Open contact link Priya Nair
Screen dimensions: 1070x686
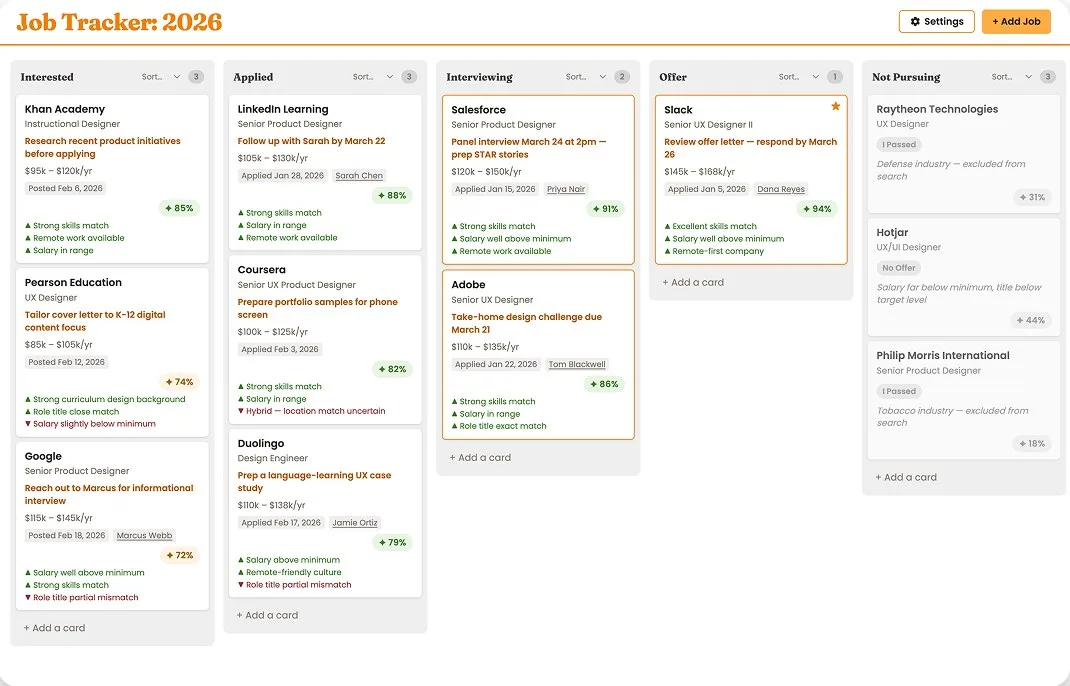click(x=566, y=189)
